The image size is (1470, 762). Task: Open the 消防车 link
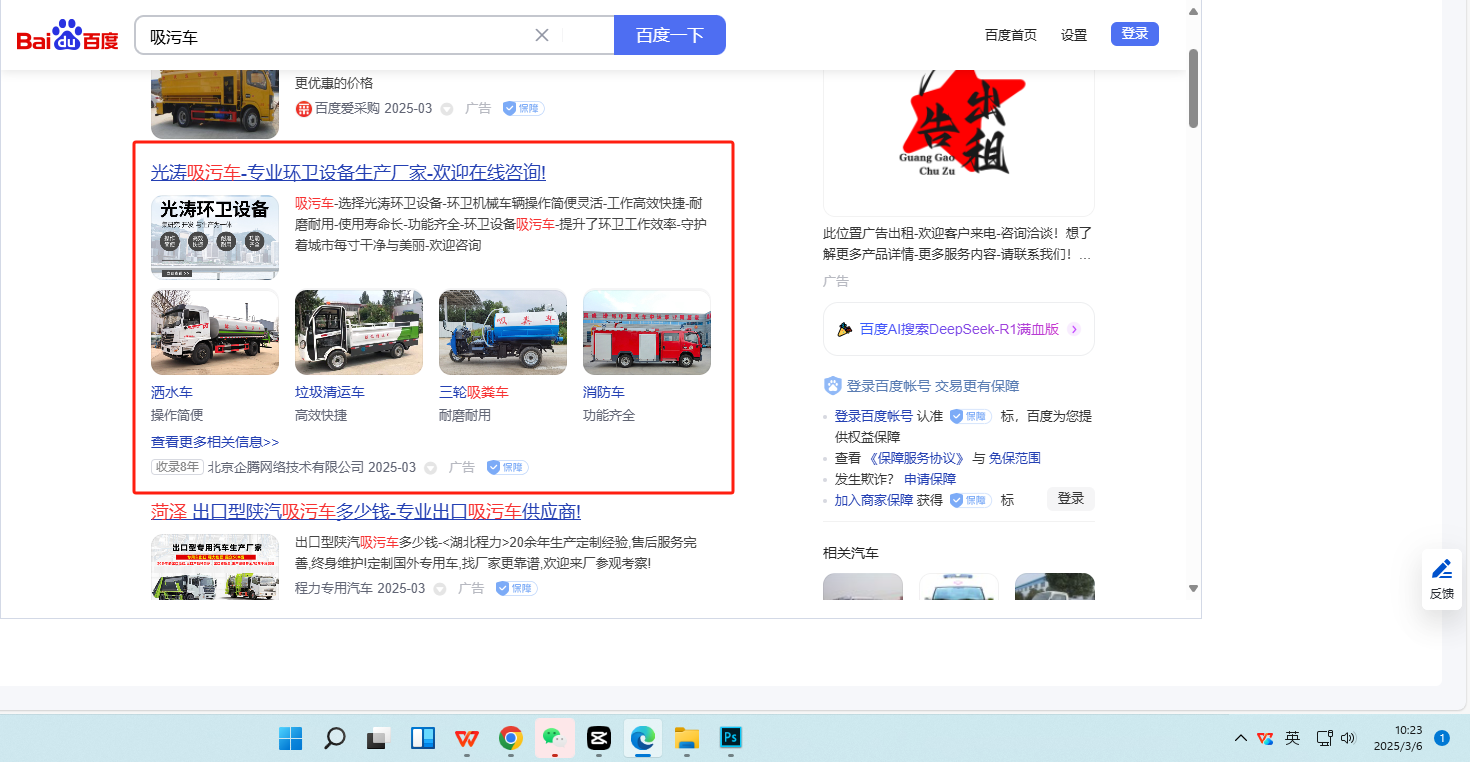604,392
